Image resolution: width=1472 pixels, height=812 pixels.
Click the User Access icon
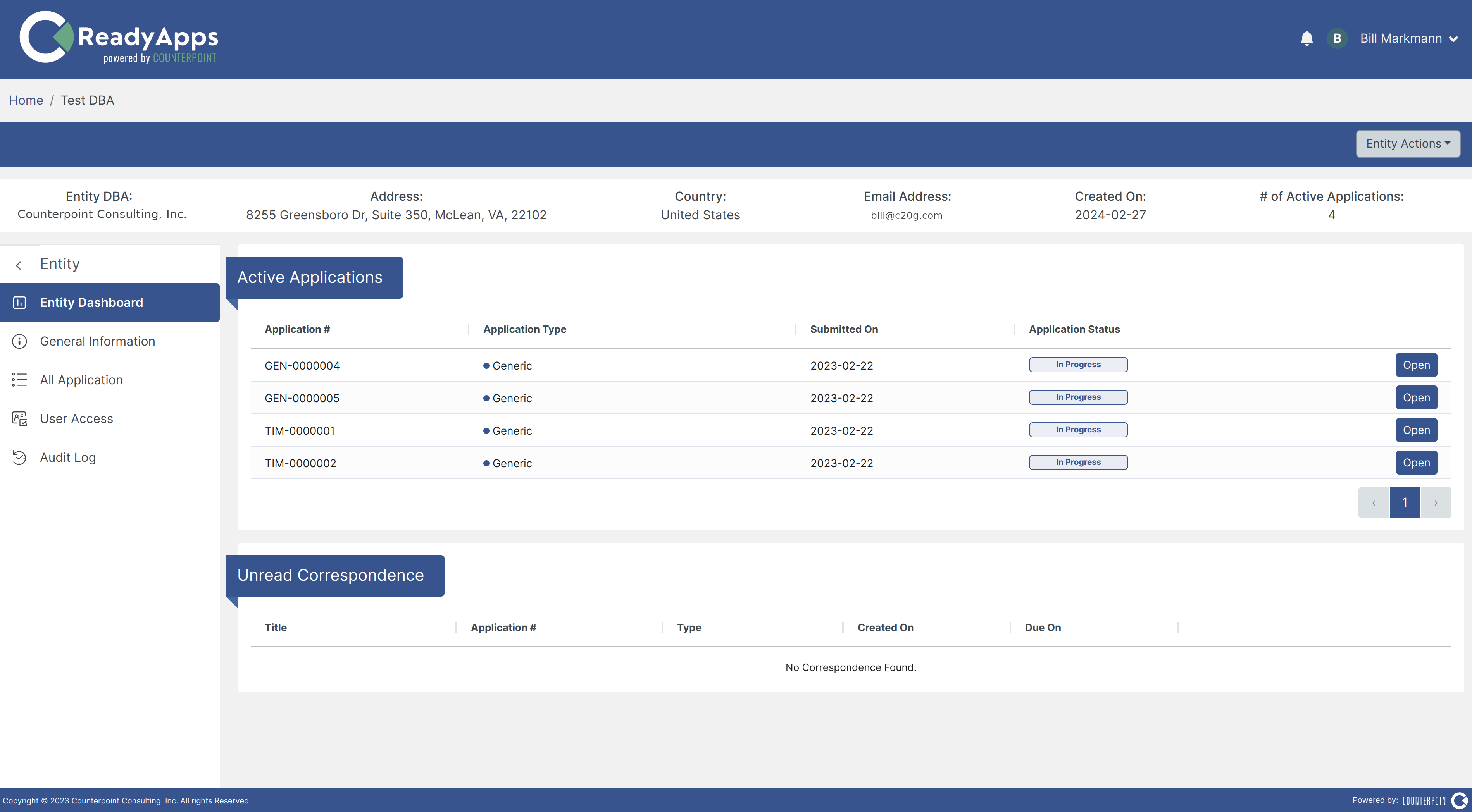click(19, 418)
